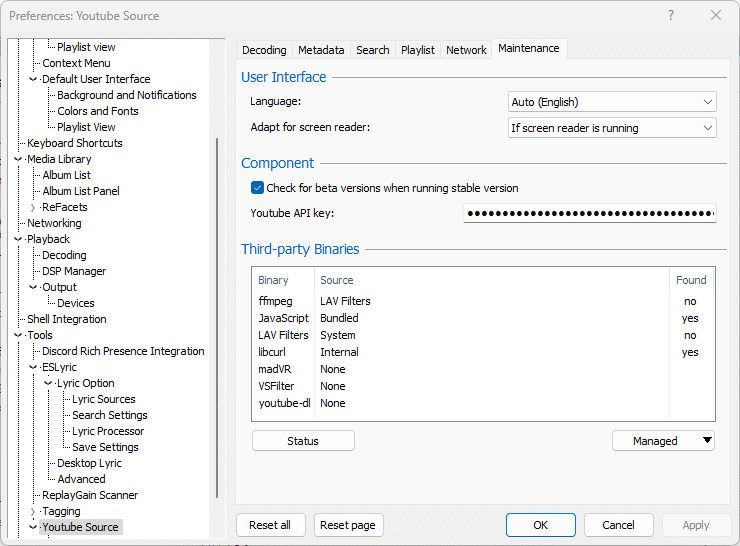
Task: Select the Maintenance tab
Action: (529, 48)
